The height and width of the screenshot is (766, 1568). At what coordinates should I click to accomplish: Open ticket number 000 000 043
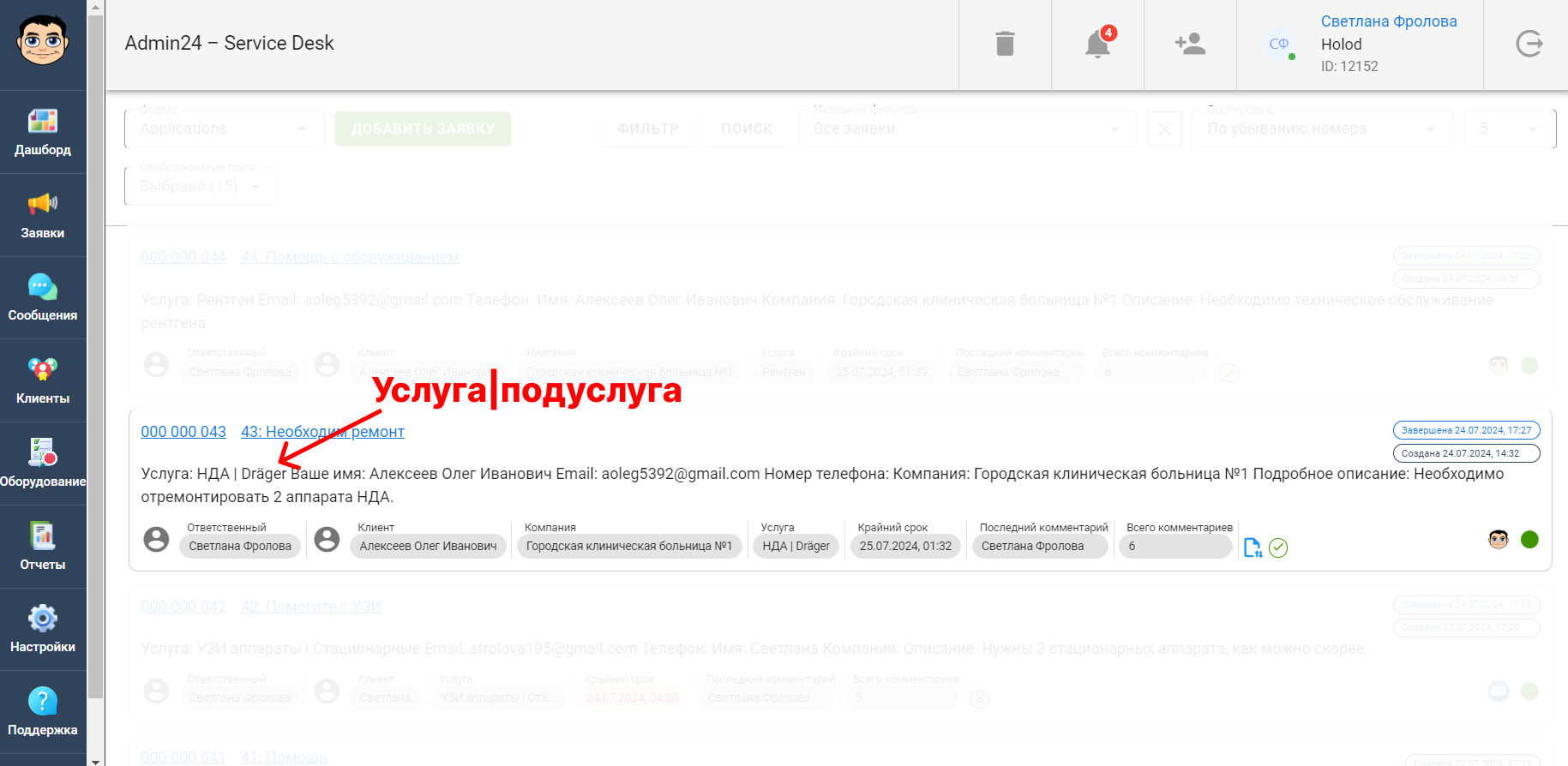[x=183, y=432]
